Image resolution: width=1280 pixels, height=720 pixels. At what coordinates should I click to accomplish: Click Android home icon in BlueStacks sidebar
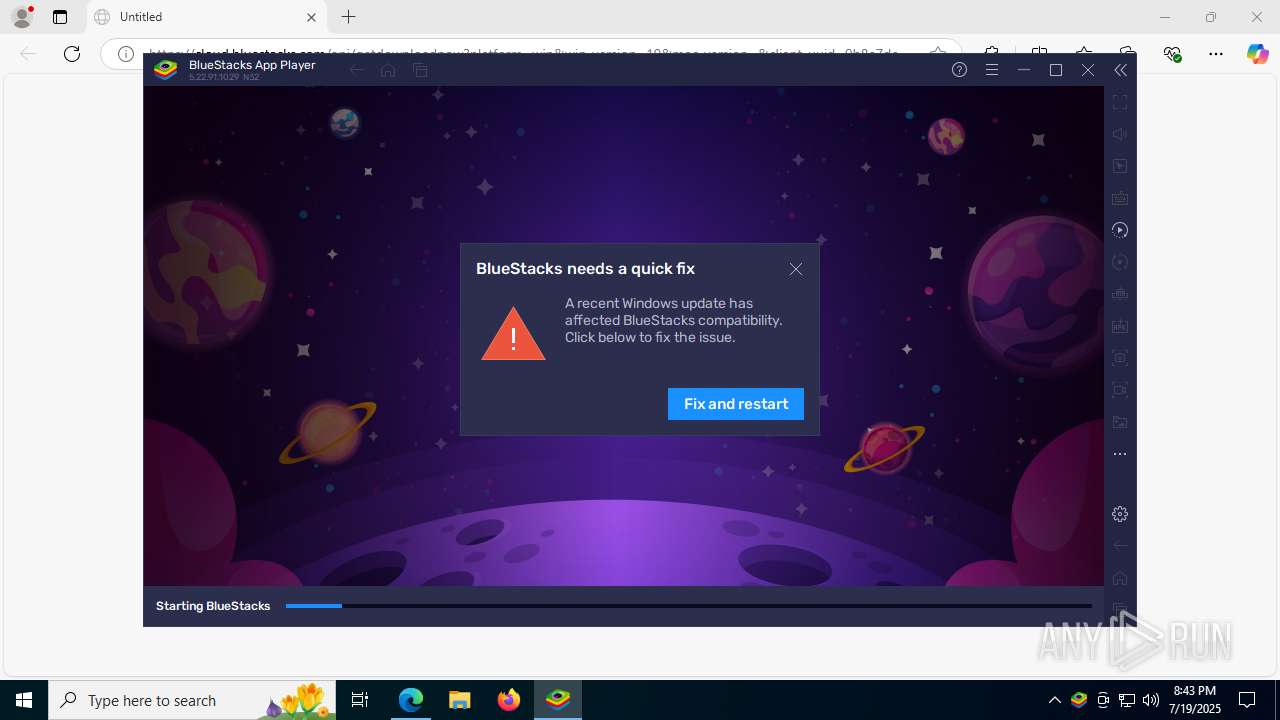point(1120,578)
